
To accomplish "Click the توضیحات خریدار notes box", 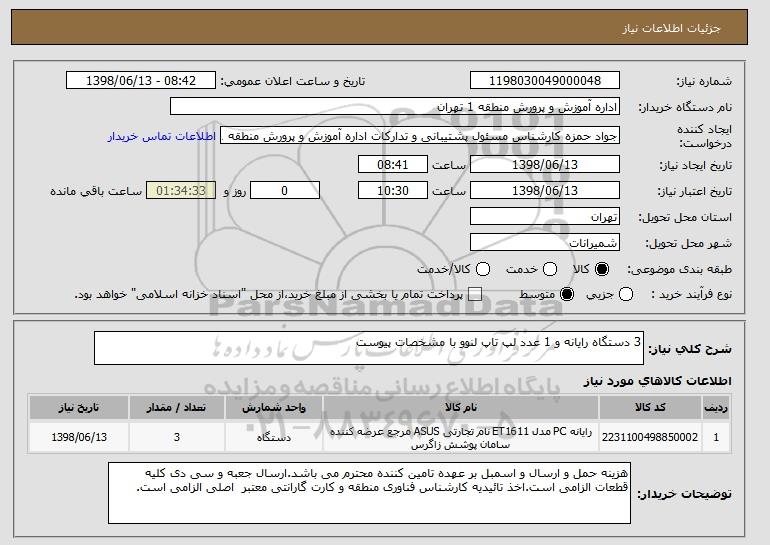I will pyautogui.click(x=369, y=493).
